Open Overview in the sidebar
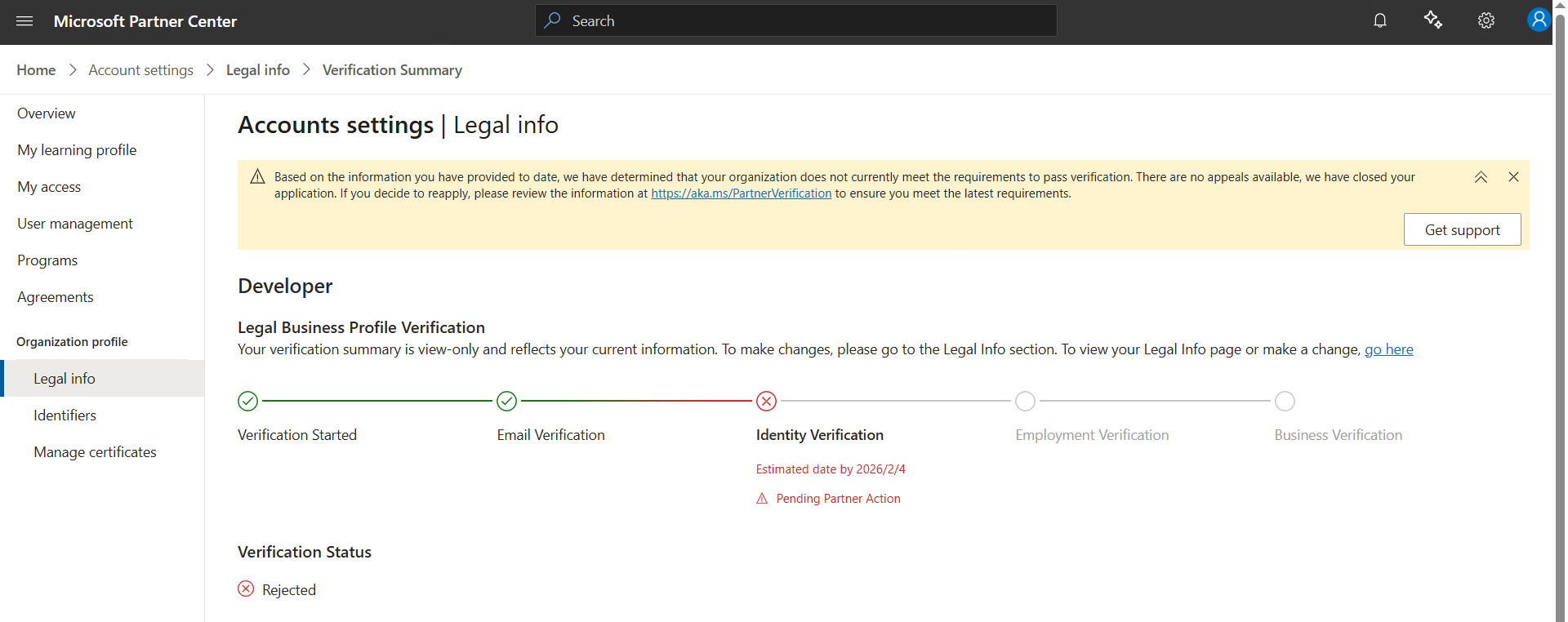Image resolution: width=1568 pixels, height=622 pixels. pyautogui.click(x=102, y=113)
